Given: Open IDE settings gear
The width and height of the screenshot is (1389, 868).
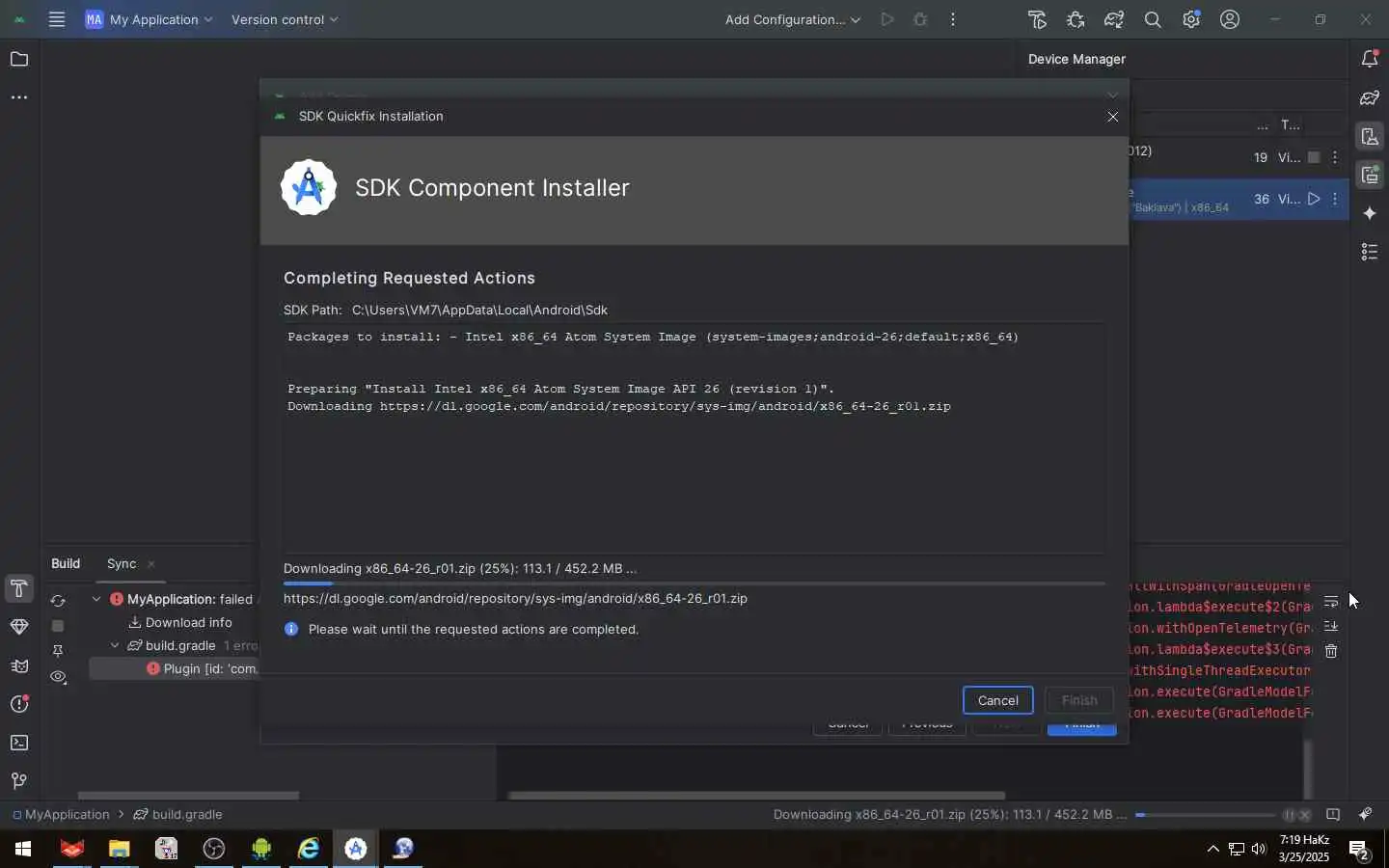Looking at the screenshot, I should coord(1192,19).
